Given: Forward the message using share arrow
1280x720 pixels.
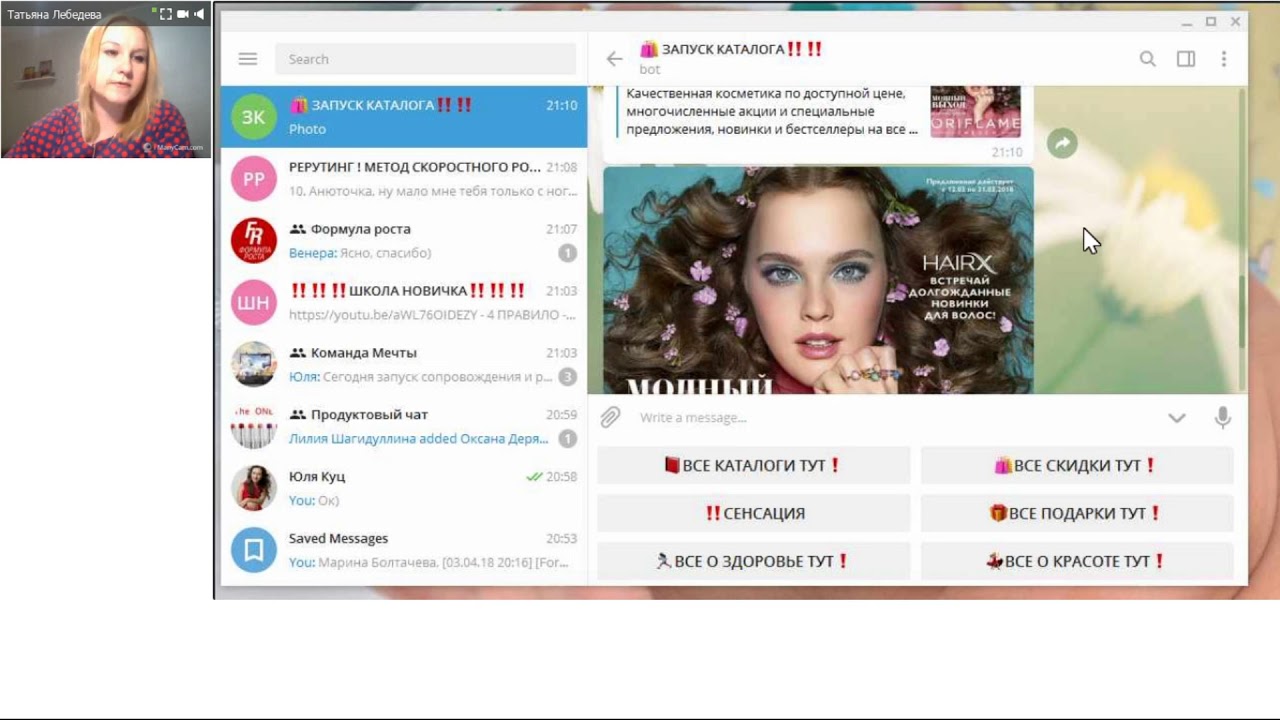Looking at the screenshot, I should click(x=1062, y=144).
